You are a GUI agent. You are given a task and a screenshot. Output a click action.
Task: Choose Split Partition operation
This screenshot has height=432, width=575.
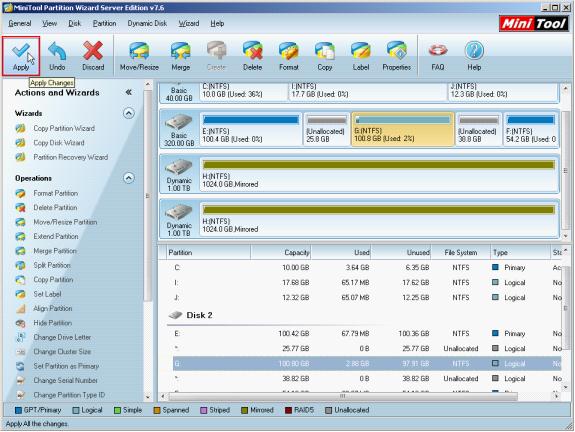tap(52, 265)
